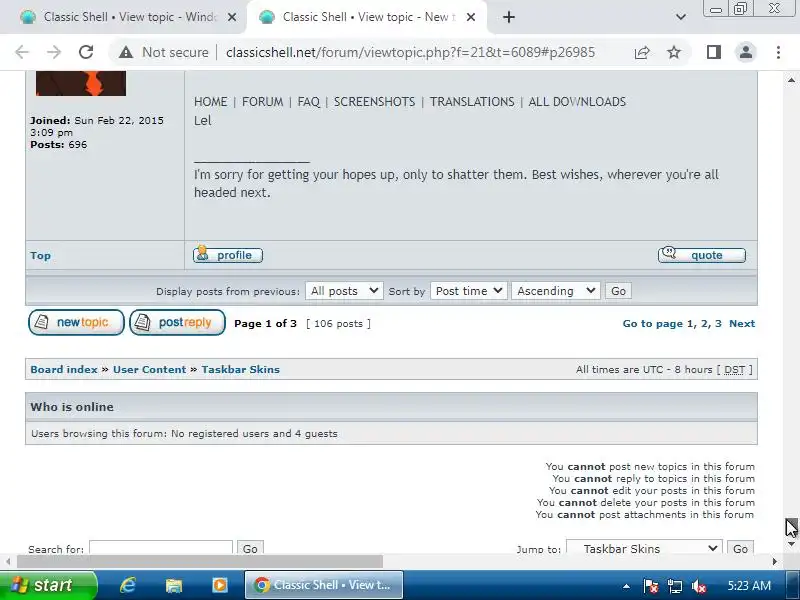Show hidden tray icons arrow
This screenshot has height=600, width=800.
[626, 586]
